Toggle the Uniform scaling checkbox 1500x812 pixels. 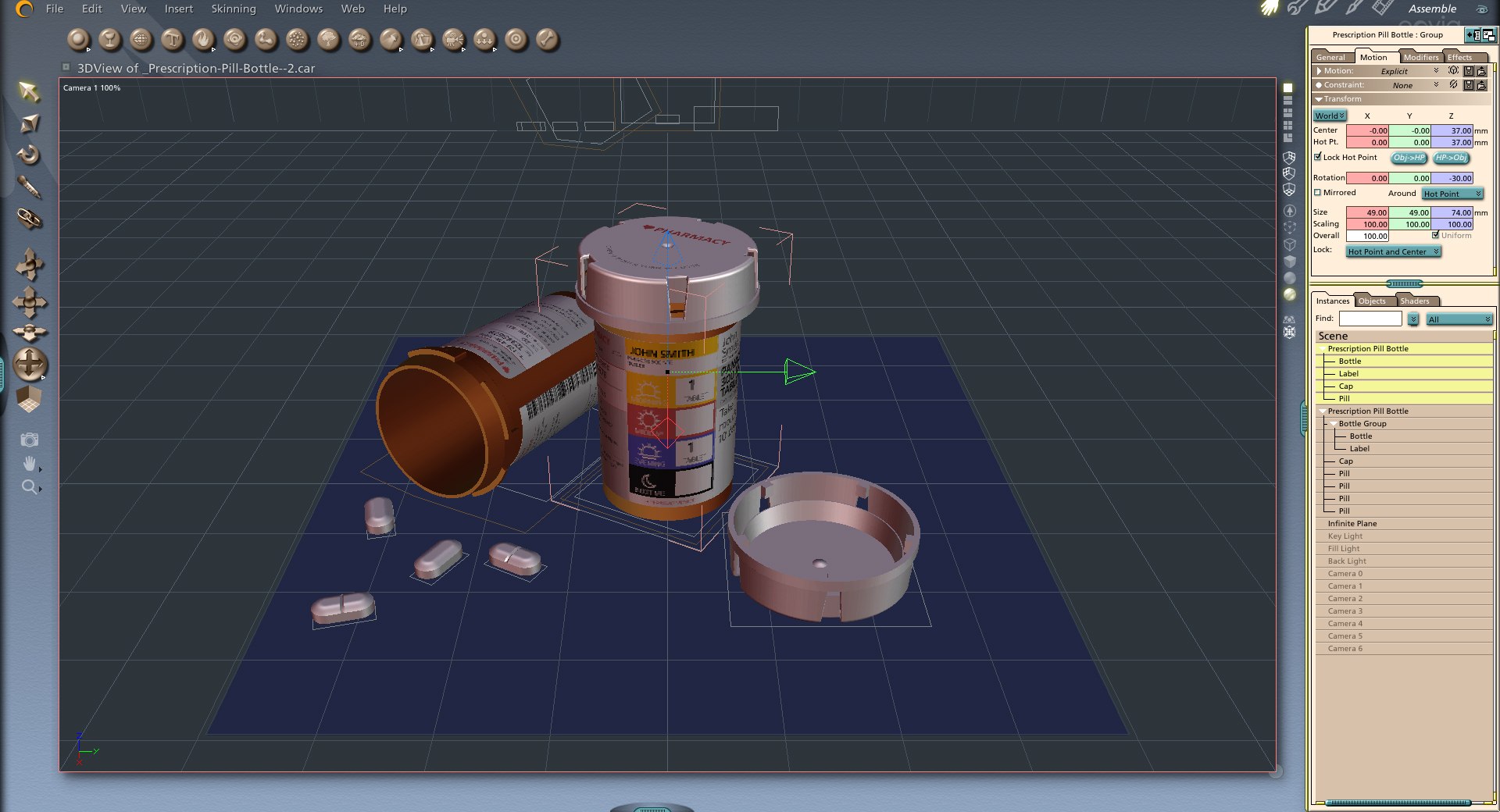[x=1436, y=235]
